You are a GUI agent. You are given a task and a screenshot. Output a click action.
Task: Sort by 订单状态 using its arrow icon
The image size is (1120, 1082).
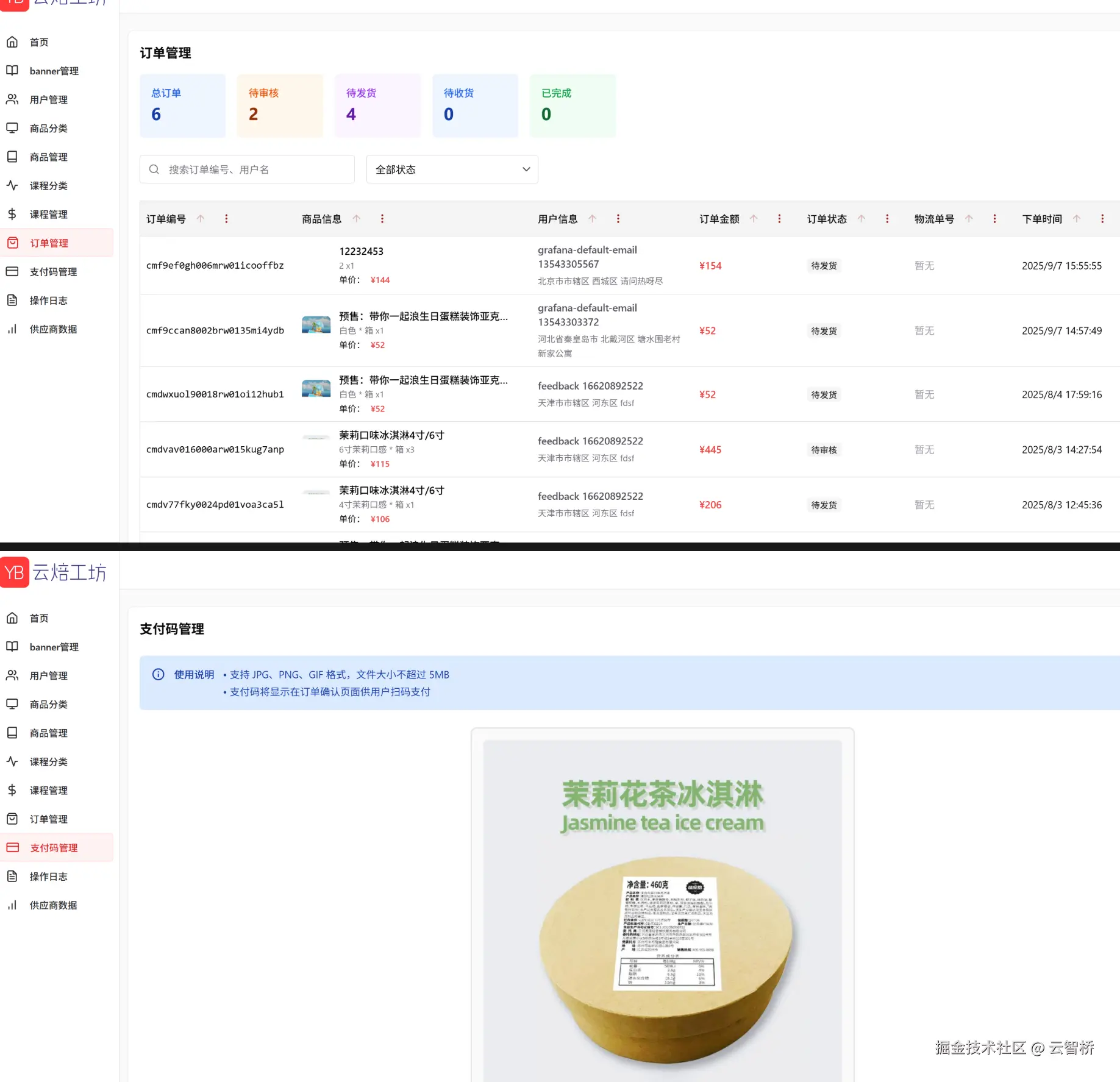(x=861, y=219)
